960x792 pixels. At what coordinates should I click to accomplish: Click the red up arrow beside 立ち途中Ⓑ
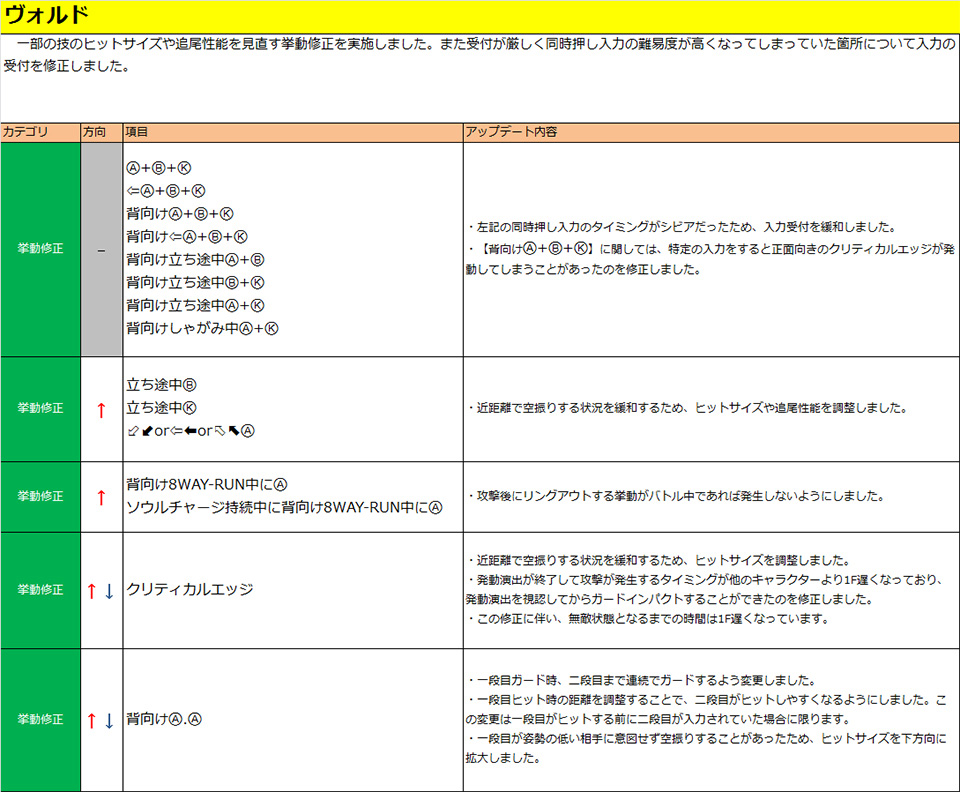tap(100, 410)
